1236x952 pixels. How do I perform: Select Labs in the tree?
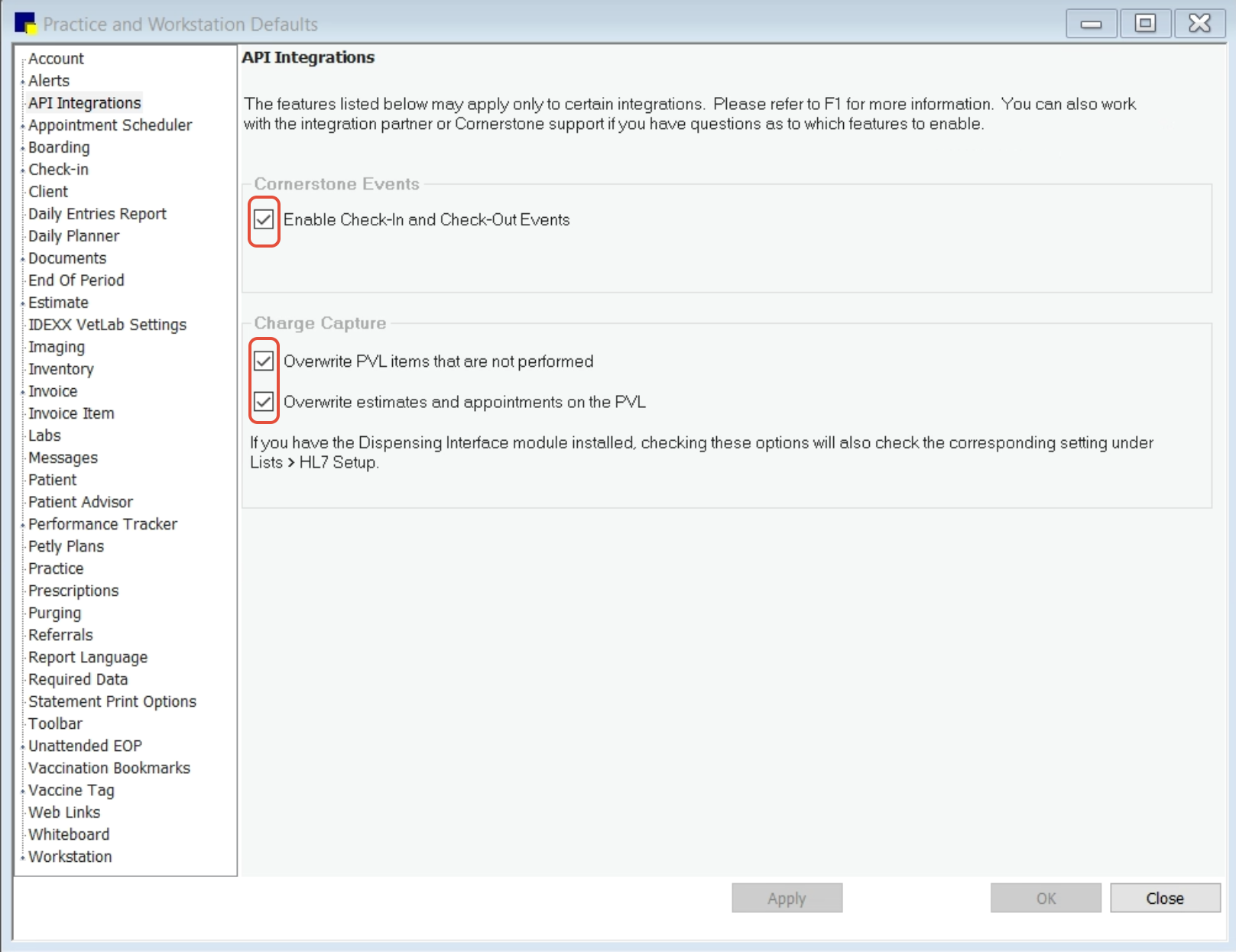point(44,436)
